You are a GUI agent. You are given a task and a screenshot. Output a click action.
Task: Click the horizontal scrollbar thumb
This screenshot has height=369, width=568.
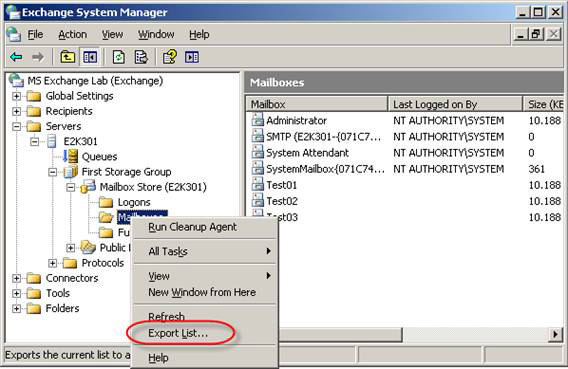[340, 334]
